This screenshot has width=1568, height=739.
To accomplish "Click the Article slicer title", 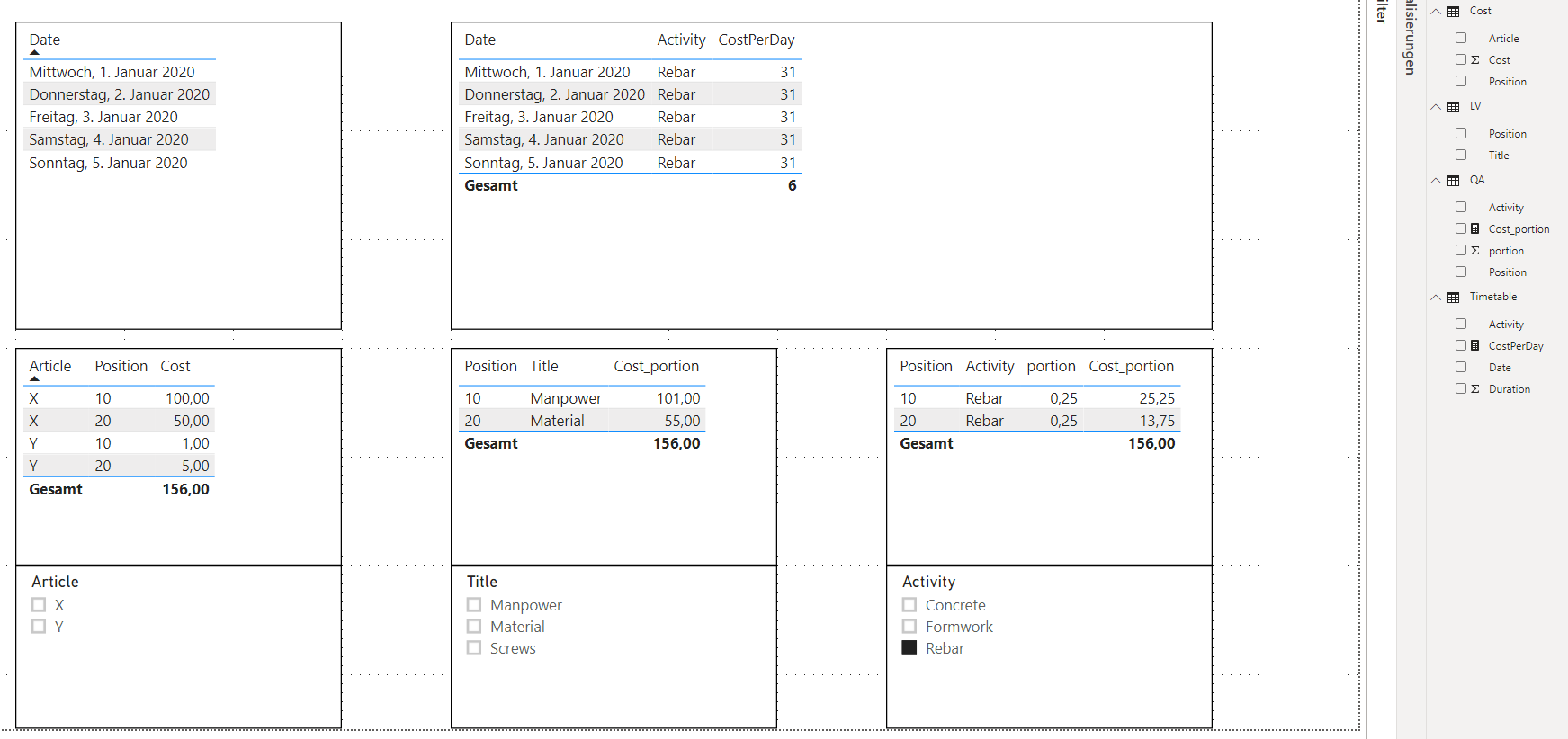I will coord(55,582).
